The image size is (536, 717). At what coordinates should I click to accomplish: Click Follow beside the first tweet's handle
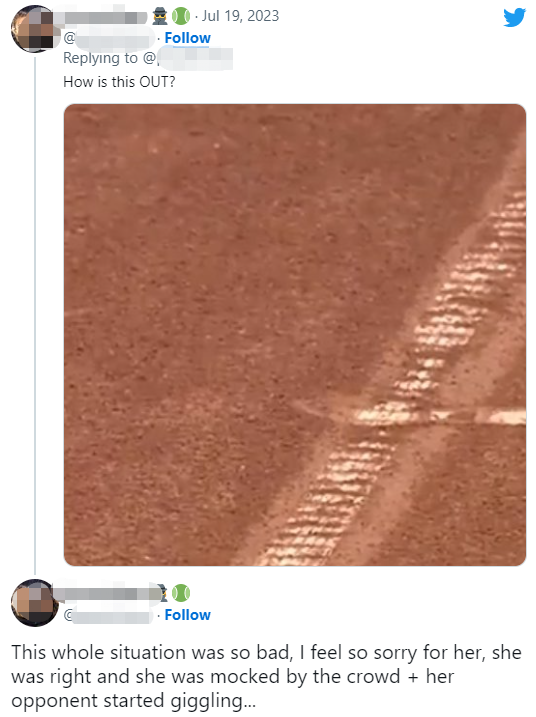(x=188, y=38)
